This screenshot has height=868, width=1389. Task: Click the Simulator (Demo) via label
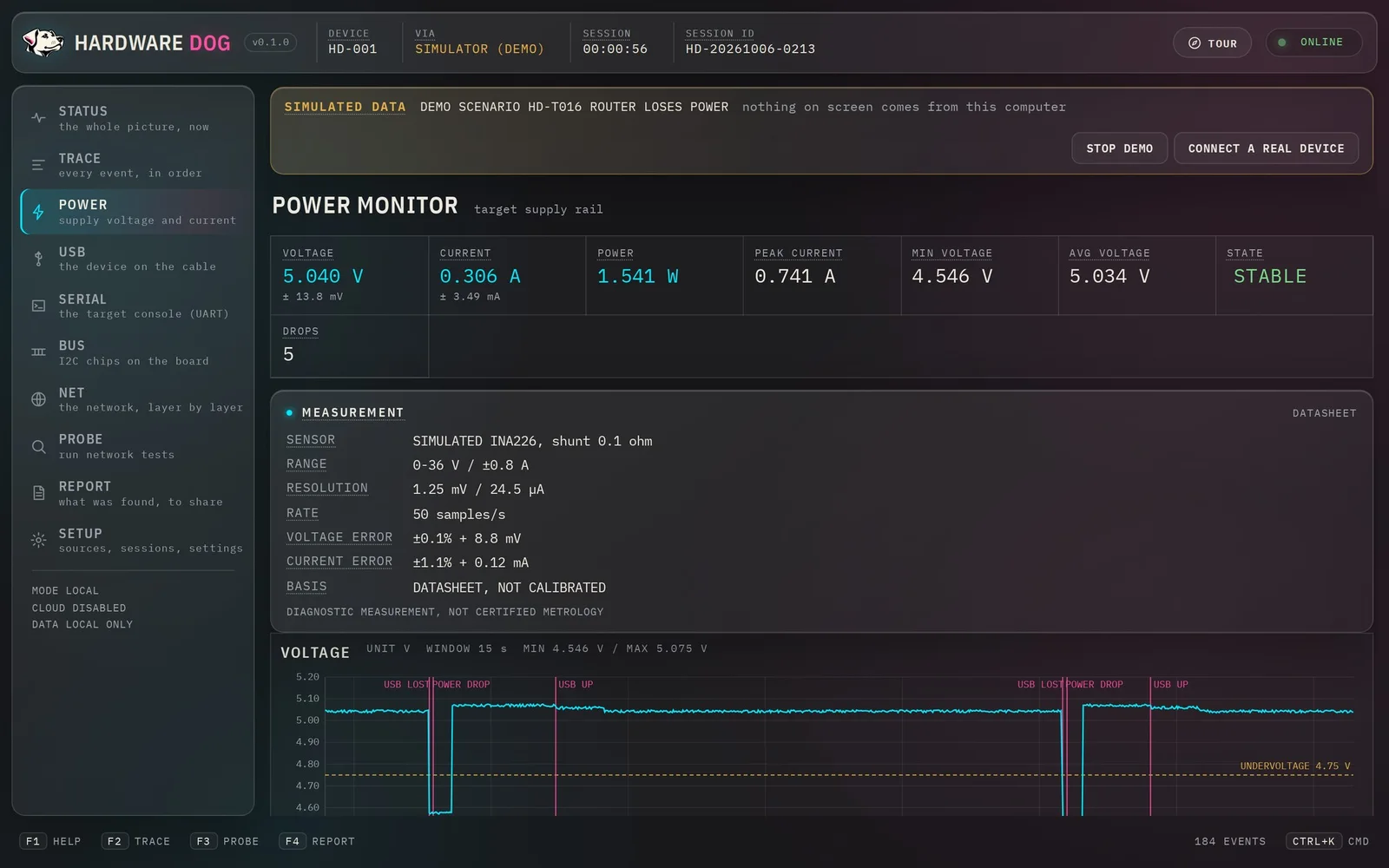click(x=479, y=49)
